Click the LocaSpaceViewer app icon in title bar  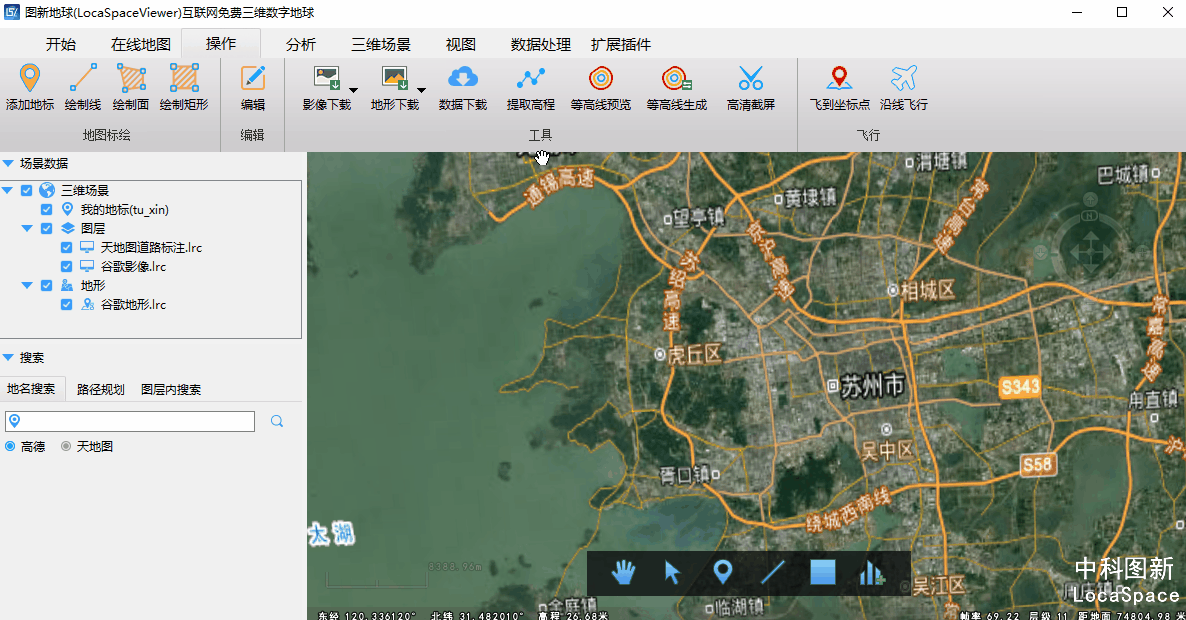11,12
